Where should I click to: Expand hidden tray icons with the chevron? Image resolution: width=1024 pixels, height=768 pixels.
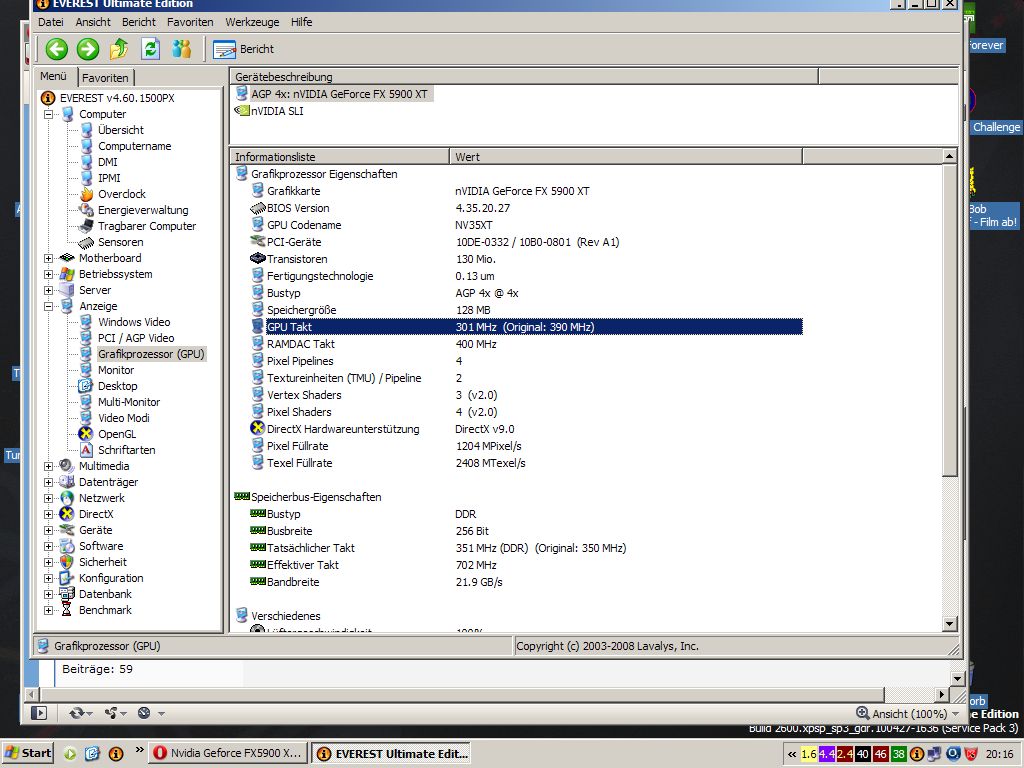[x=792, y=754]
